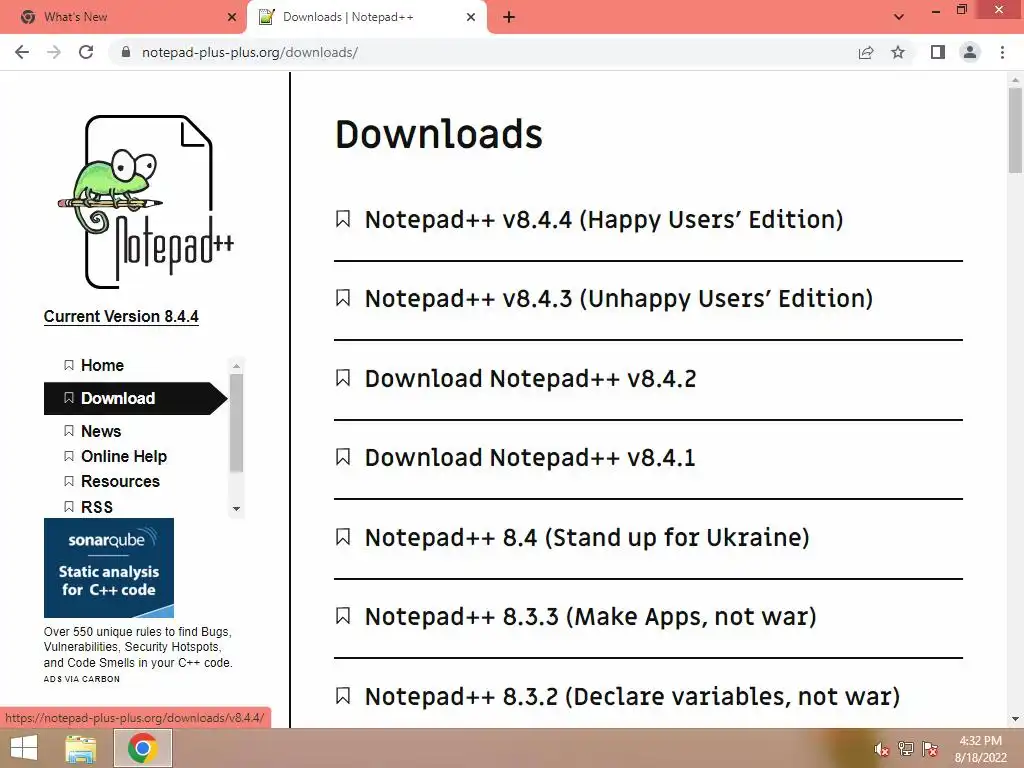Click bookmark icon beside Download Notepad++ v8.4.1
1024x768 pixels.
pos(343,457)
